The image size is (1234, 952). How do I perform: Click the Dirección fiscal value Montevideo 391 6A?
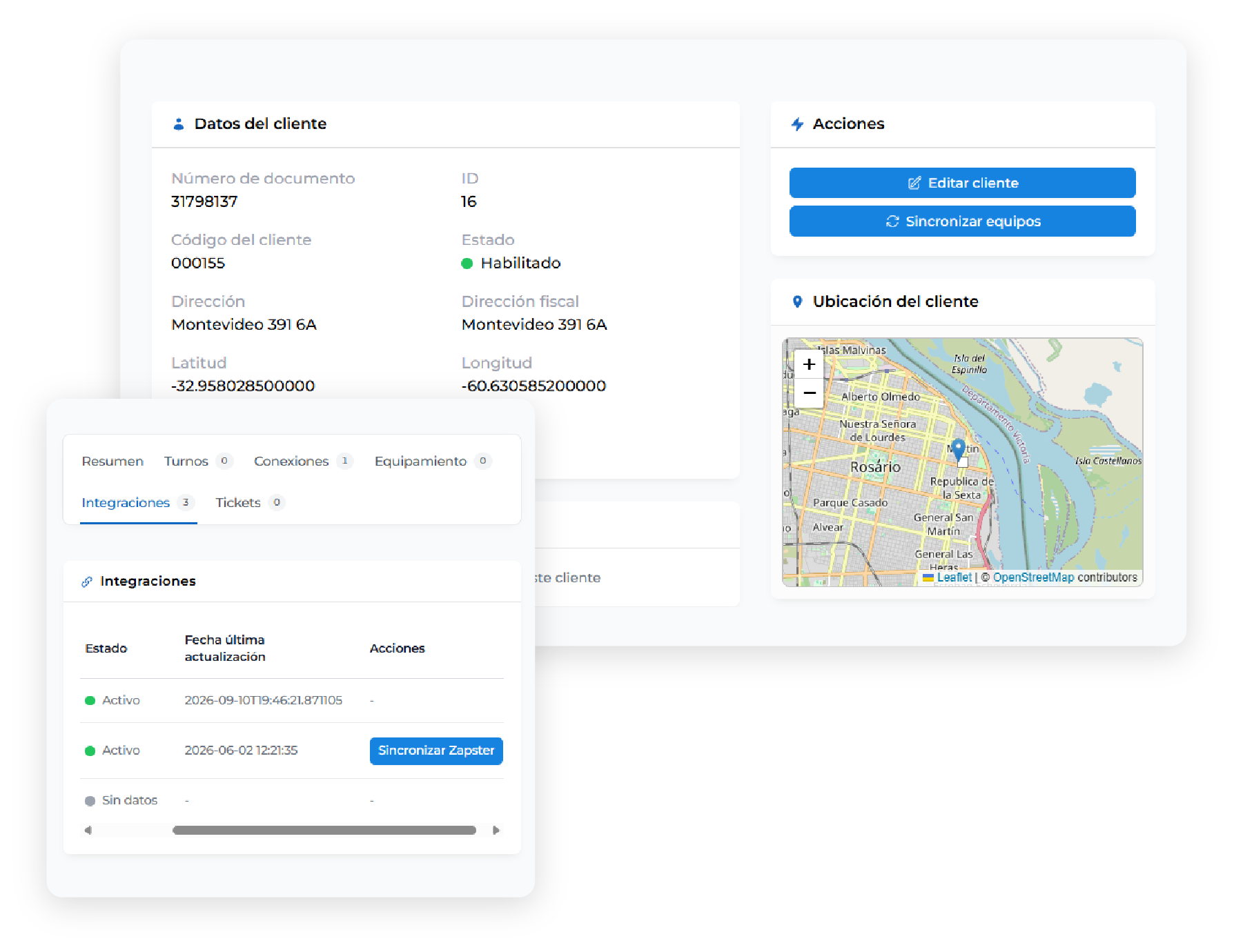coord(534,324)
